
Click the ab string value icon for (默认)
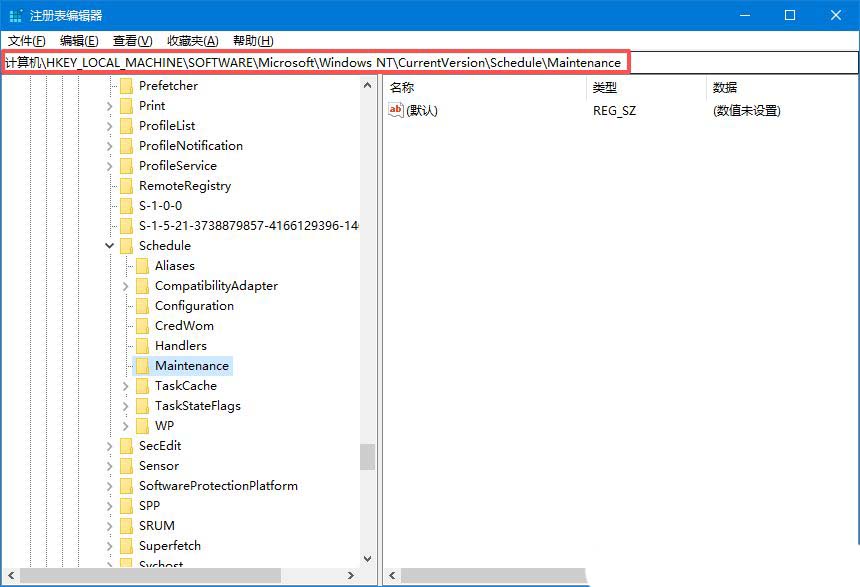coord(395,110)
